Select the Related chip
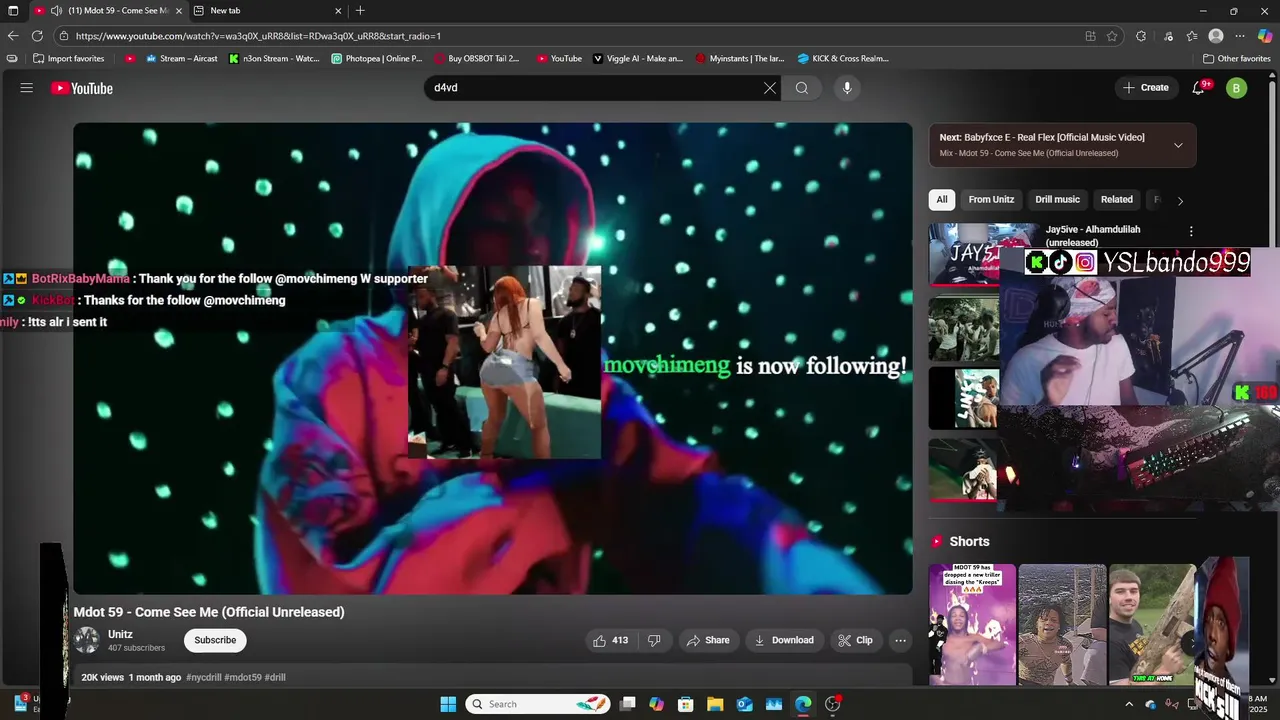 [x=1117, y=199]
